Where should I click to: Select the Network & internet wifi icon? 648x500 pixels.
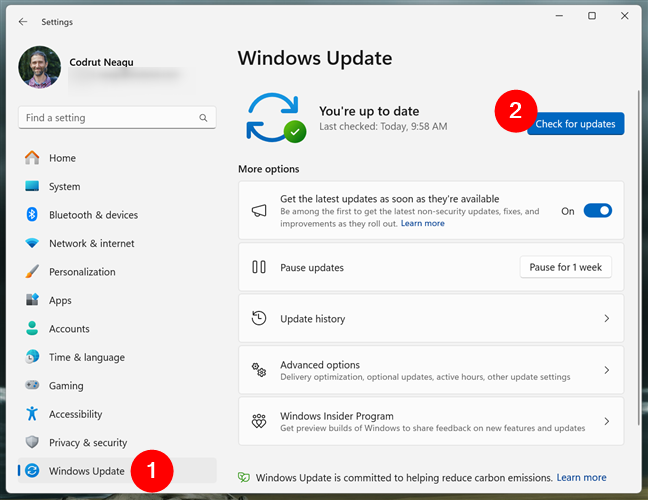32,243
